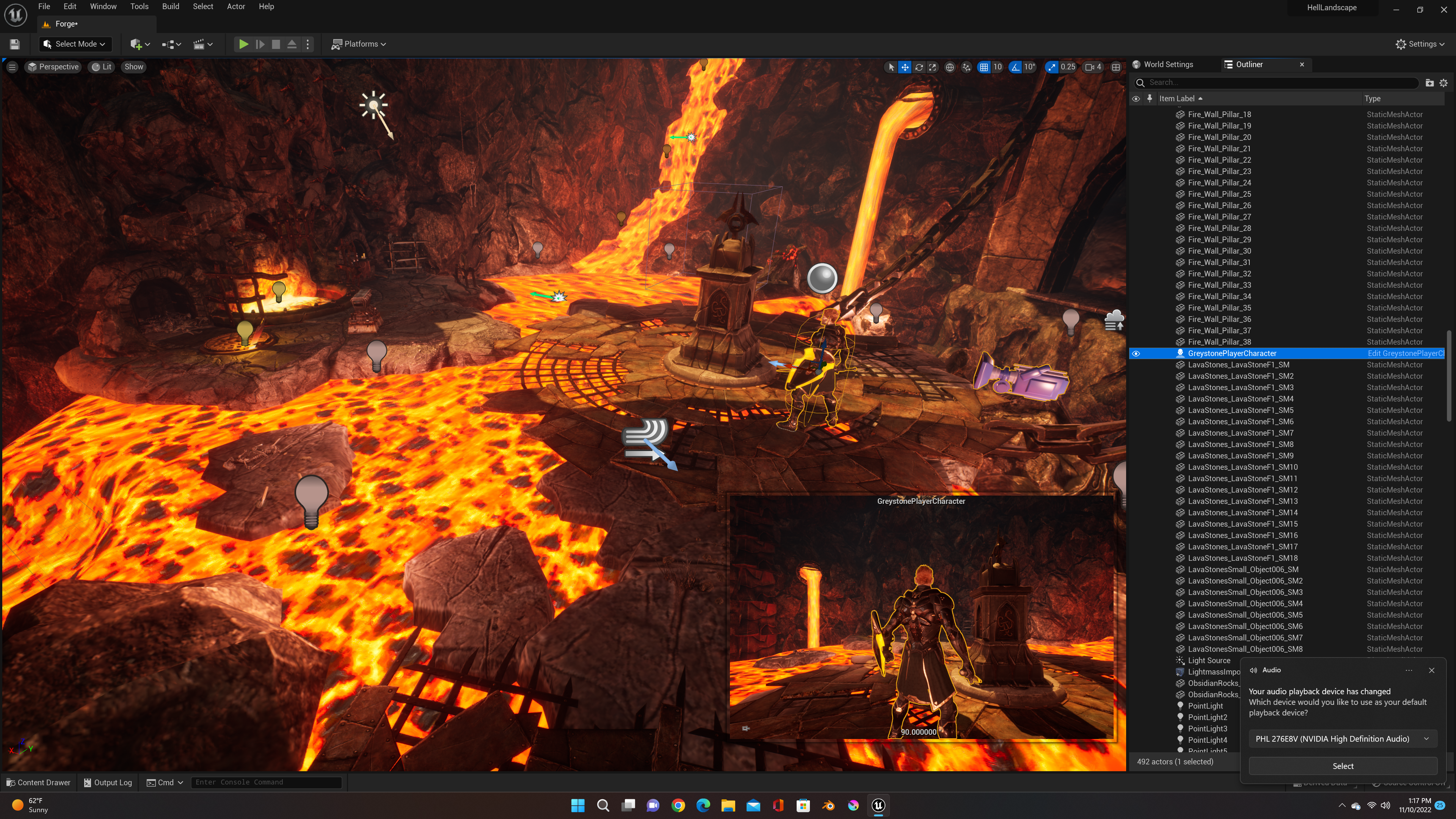The width and height of the screenshot is (1456, 819).
Task: Open the File menu
Action: tap(44, 7)
